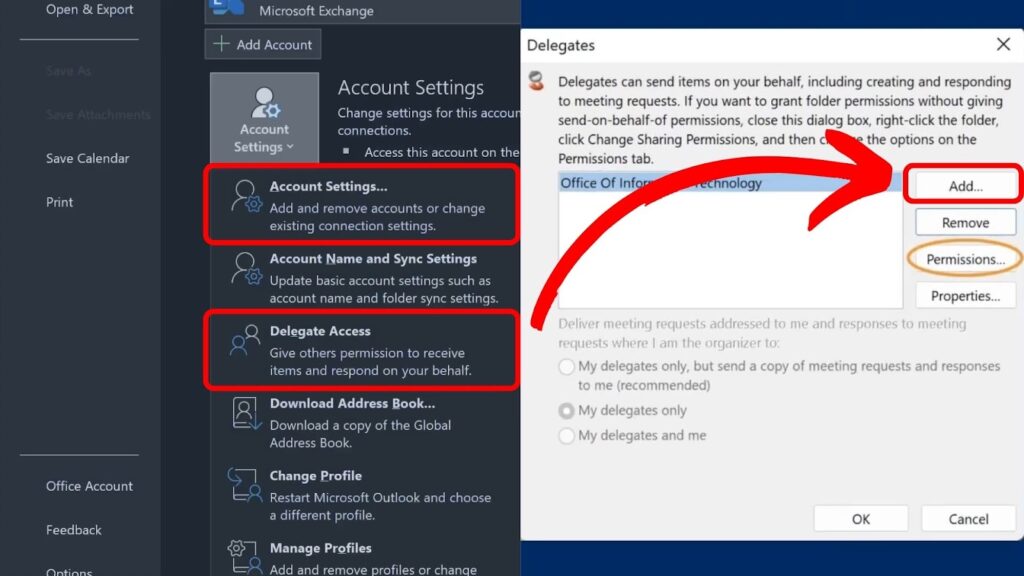Viewport: 1024px width, 576px height.
Task: Click the 'Delegates' dialog title
Action: 561,45
